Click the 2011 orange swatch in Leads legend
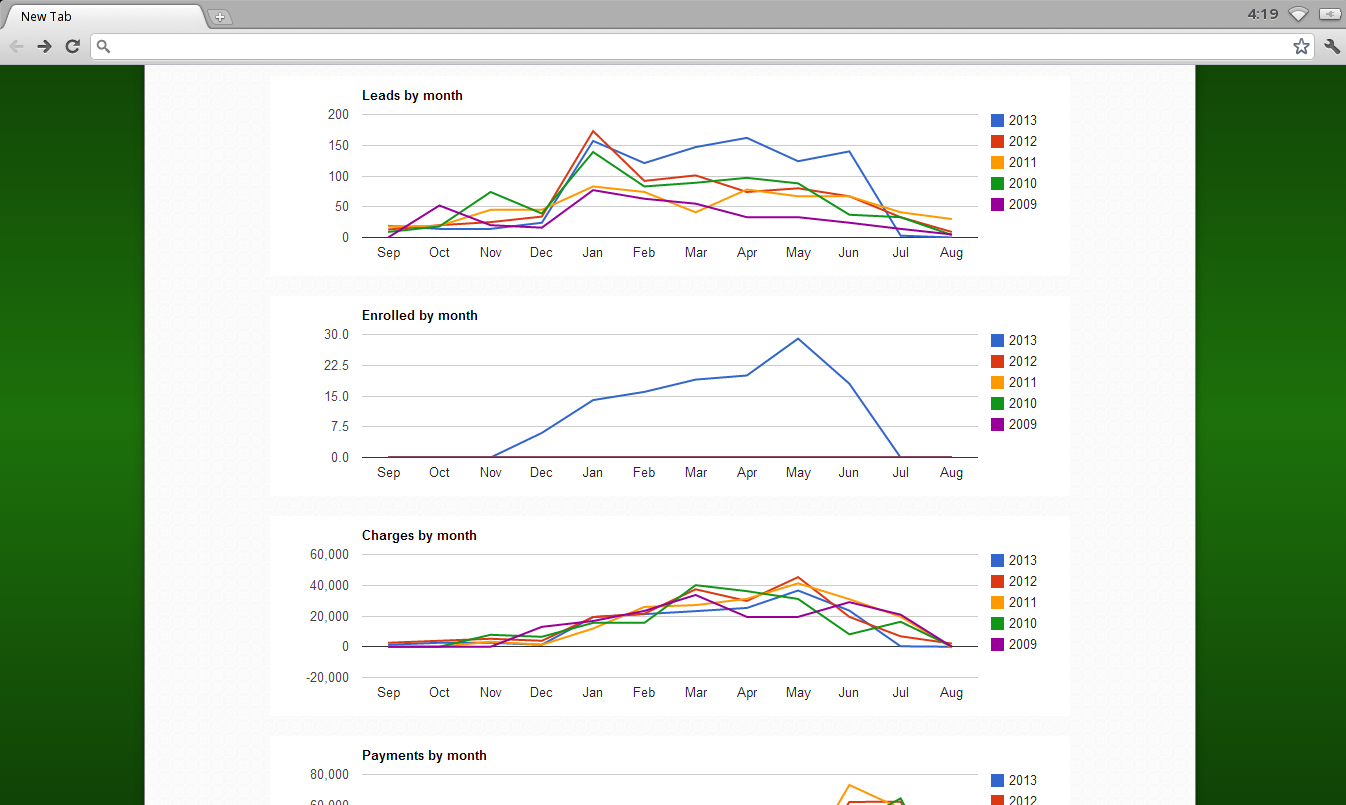The width and height of the screenshot is (1346, 805). tap(997, 162)
